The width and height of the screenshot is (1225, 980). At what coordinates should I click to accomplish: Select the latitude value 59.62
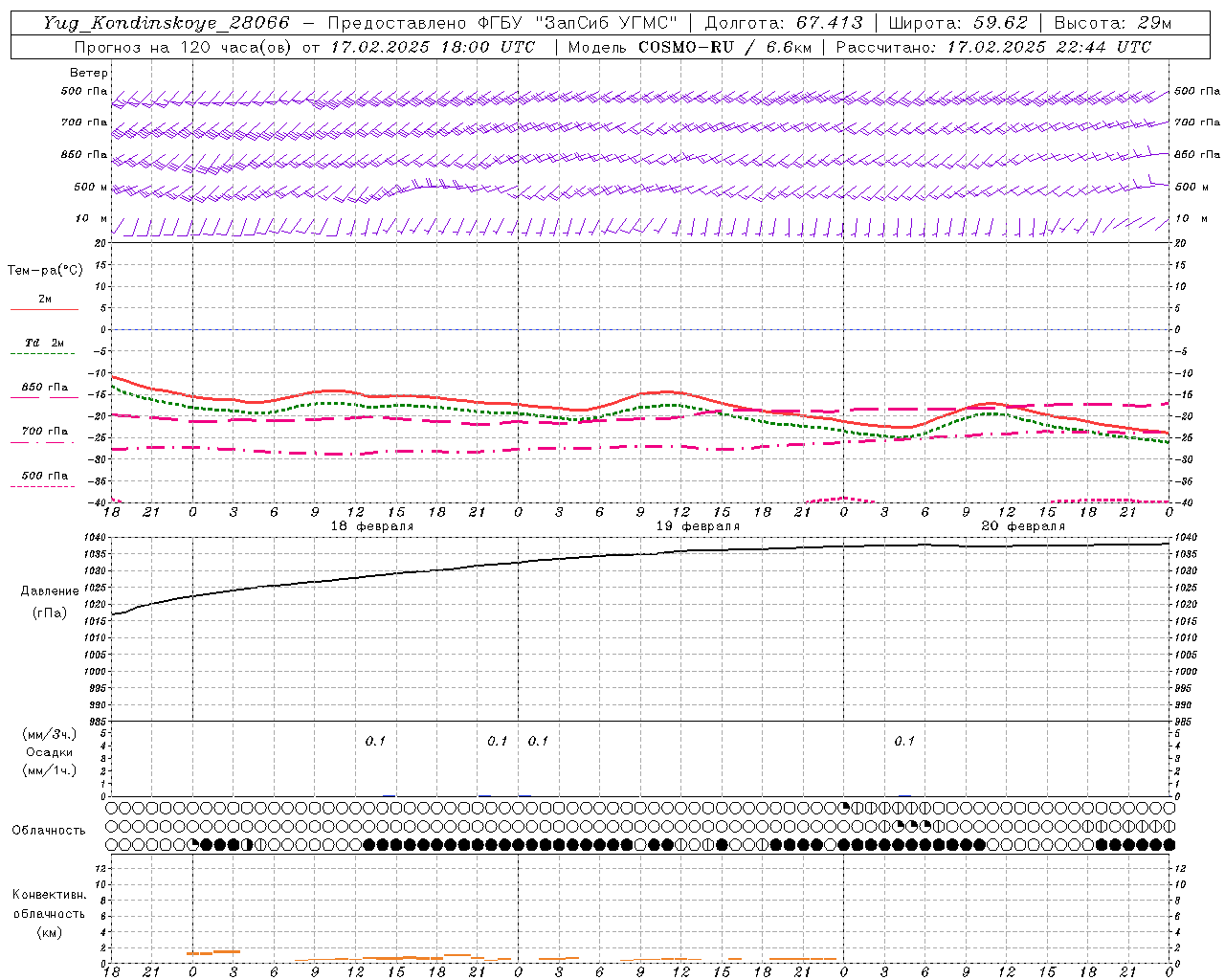(1000, 23)
